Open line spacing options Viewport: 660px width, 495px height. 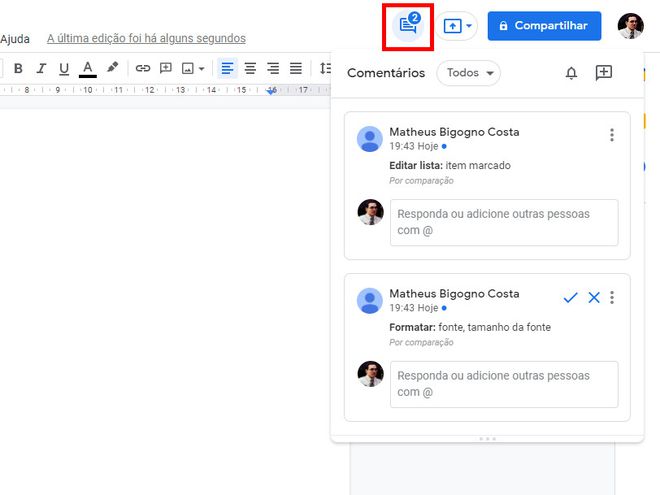tap(325, 68)
